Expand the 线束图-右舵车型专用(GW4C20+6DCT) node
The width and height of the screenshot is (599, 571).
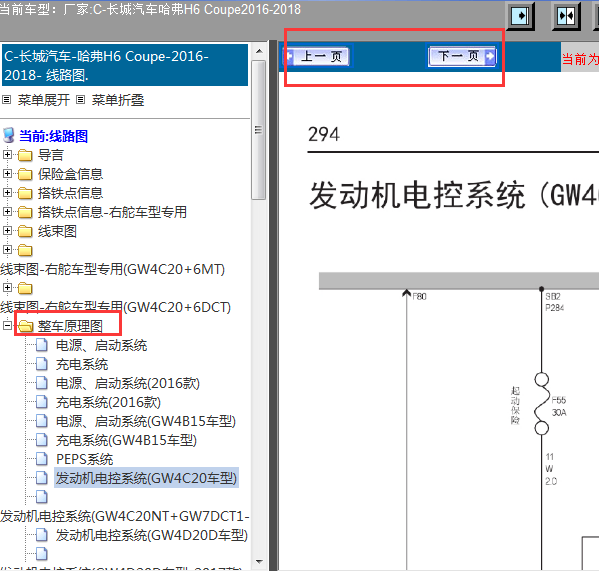tap(7, 287)
